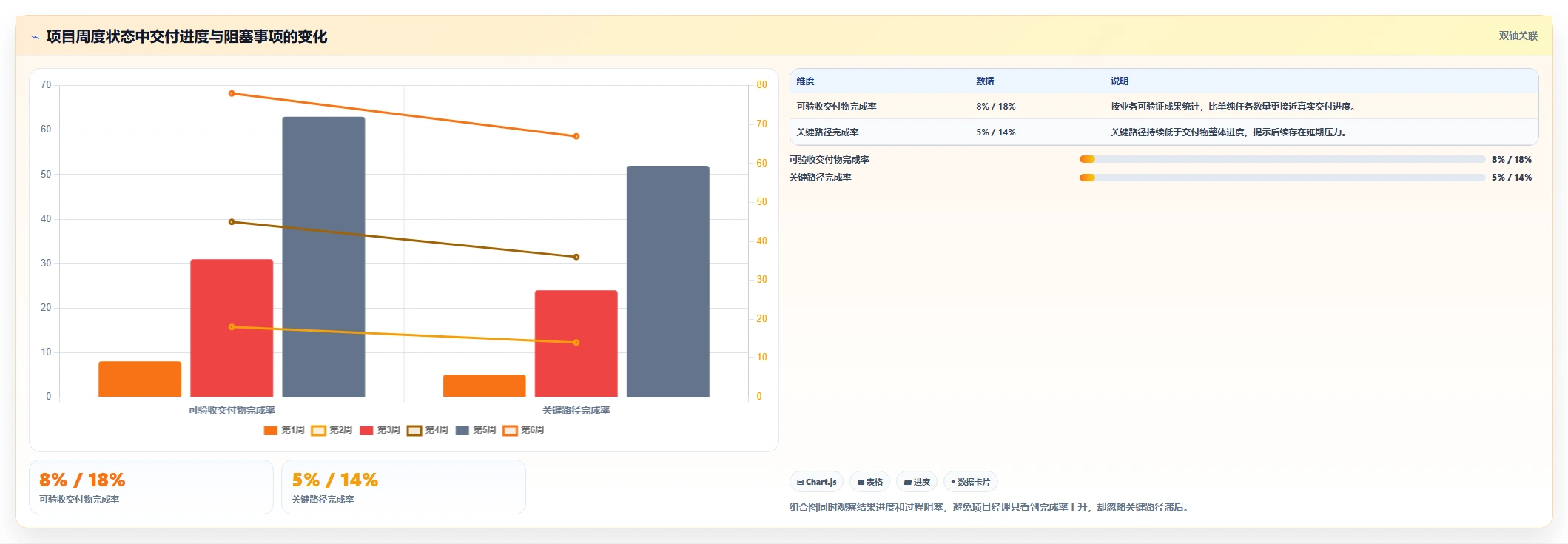This screenshot has width=1568, height=544.
Task: Select the orange bar under 关键路径完成率
Action: pos(485,386)
